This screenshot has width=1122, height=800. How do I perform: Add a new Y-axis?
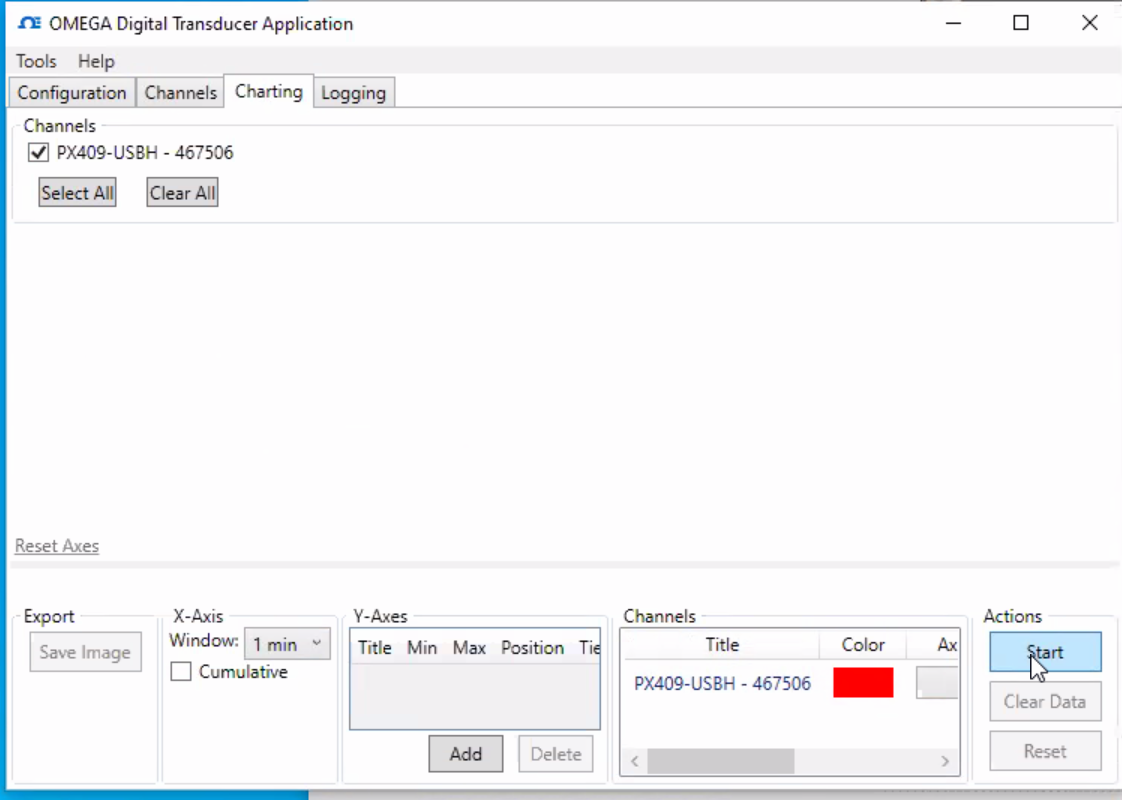[x=466, y=753]
